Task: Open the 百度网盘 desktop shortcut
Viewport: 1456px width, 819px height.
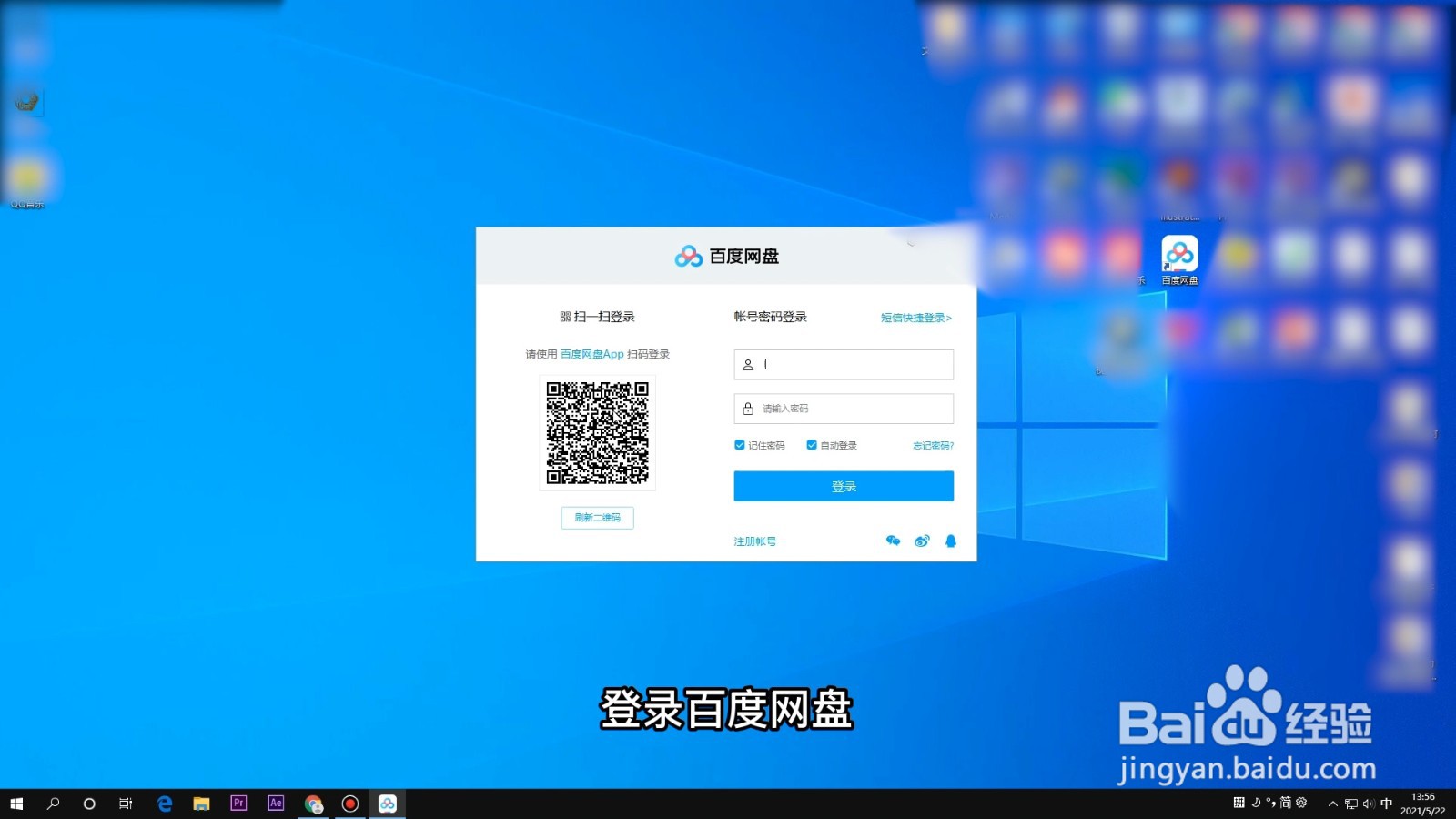Action: (1179, 260)
